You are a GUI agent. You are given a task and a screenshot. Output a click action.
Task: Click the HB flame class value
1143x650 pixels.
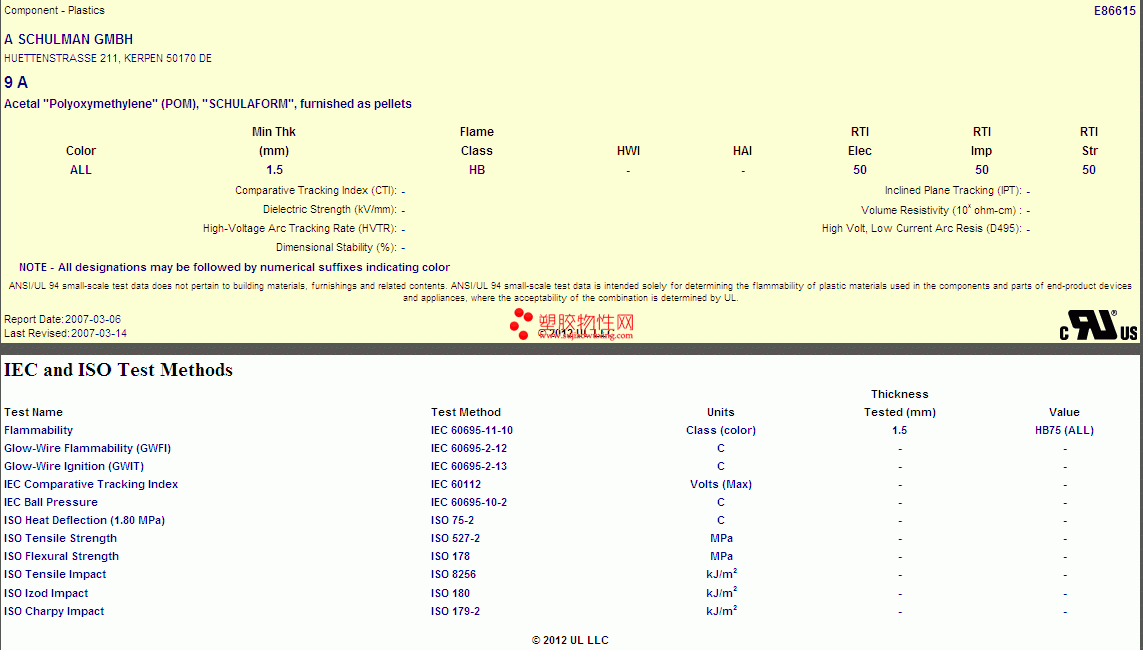pos(477,170)
